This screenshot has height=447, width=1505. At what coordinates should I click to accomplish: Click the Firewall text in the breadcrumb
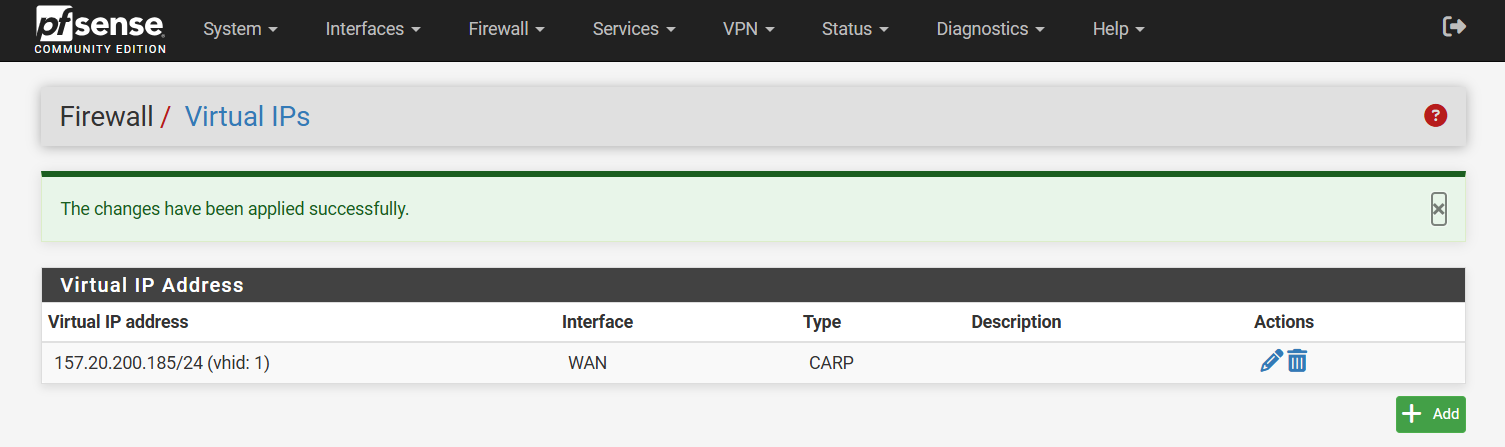106,117
